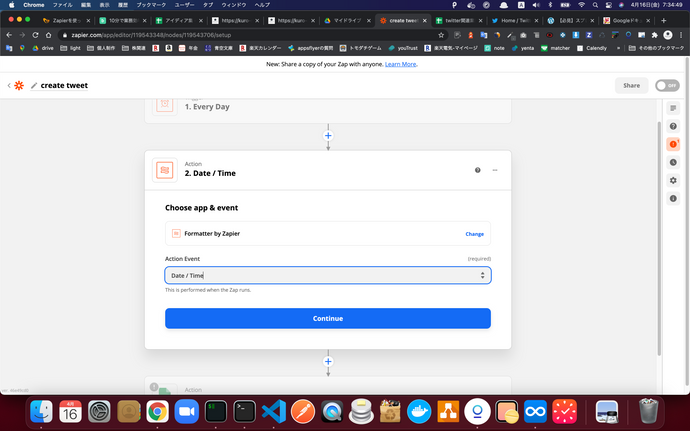
Task: Open the Chrome three-dot menu
Action: (681, 35)
